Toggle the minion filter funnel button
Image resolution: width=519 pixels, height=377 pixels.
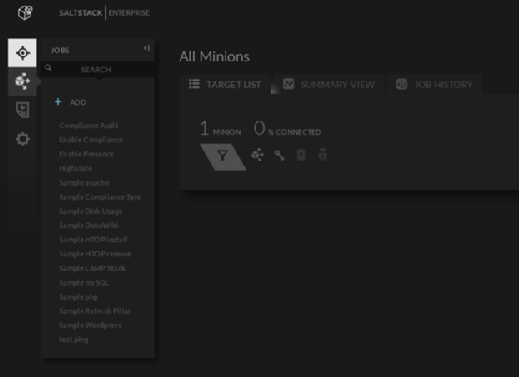click(x=223, y=157)
